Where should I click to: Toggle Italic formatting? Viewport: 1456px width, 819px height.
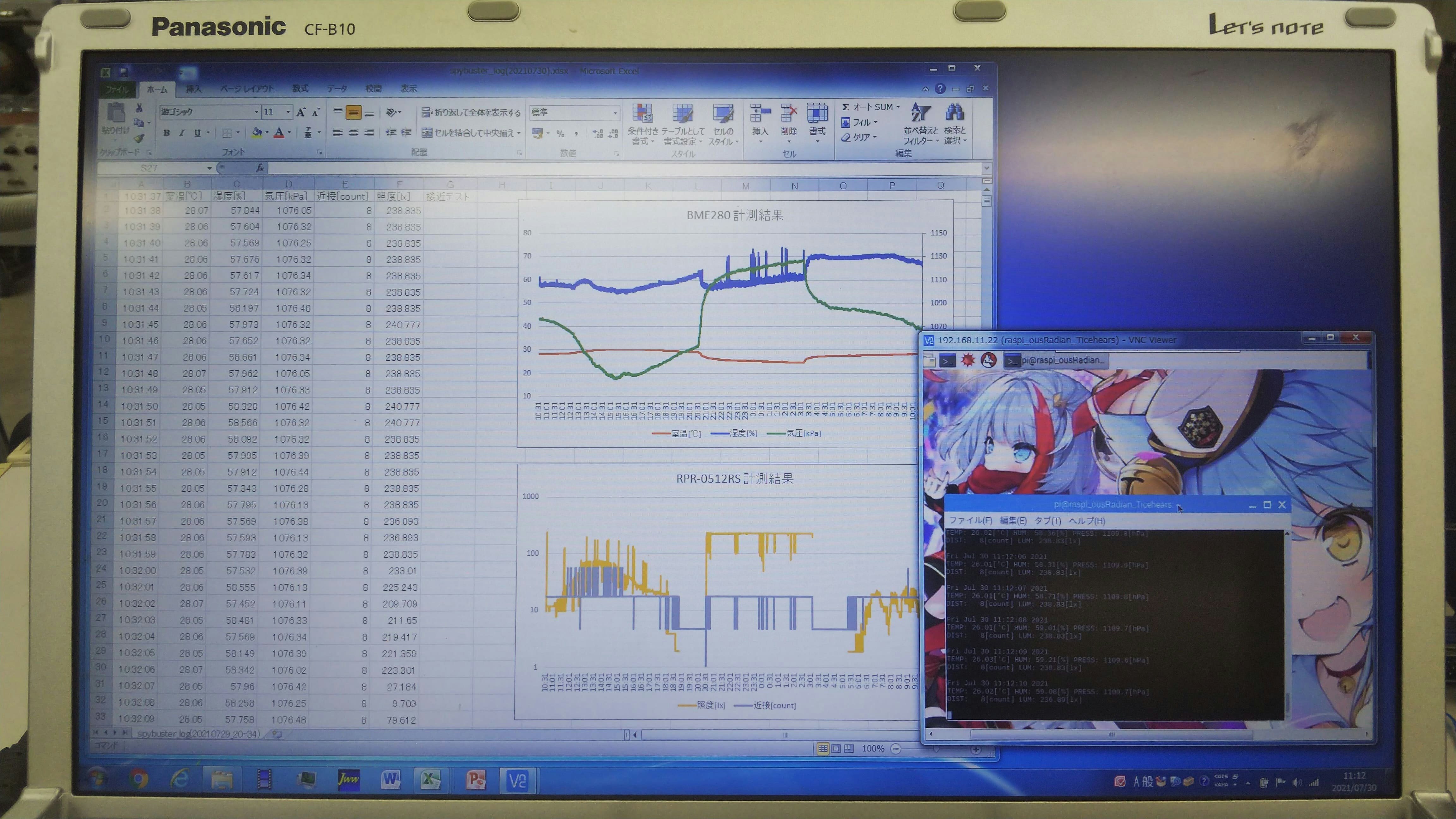(x=181, y=133)
